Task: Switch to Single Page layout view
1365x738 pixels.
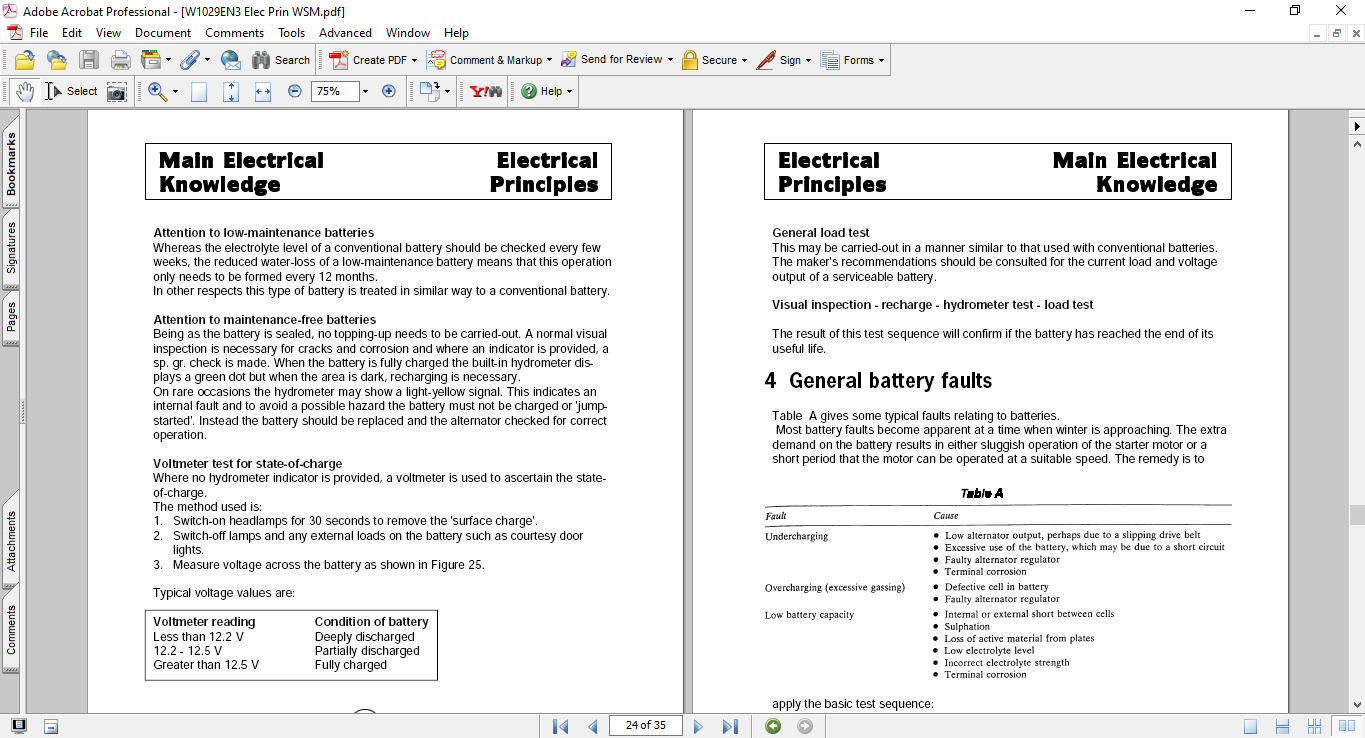Action: 1251,726
